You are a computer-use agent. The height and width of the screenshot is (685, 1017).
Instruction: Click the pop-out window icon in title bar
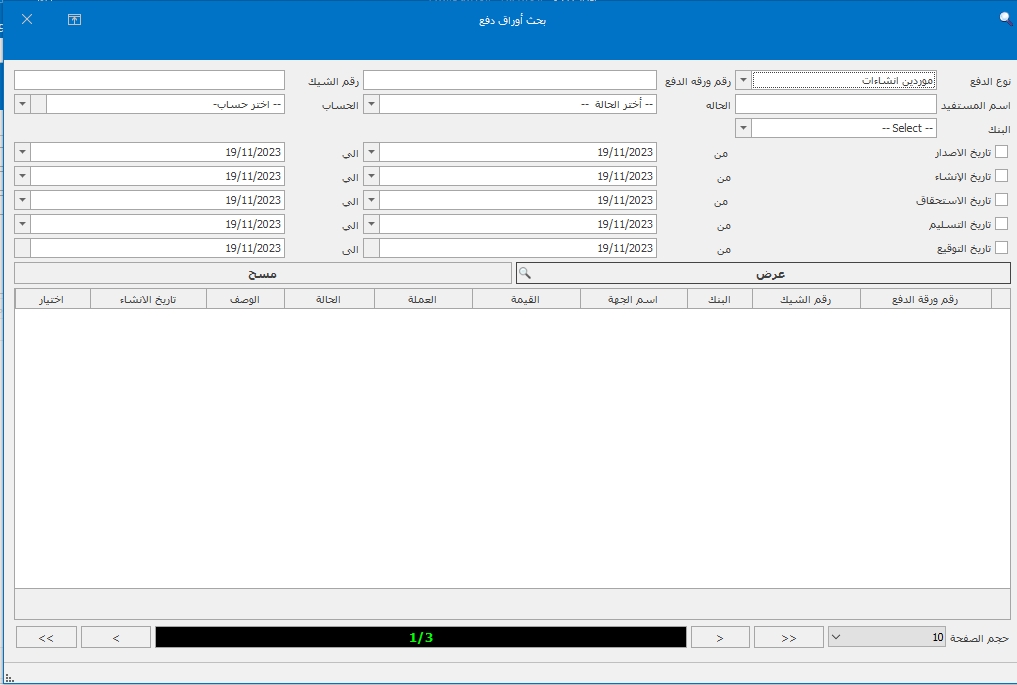click(x=74, y=20)
